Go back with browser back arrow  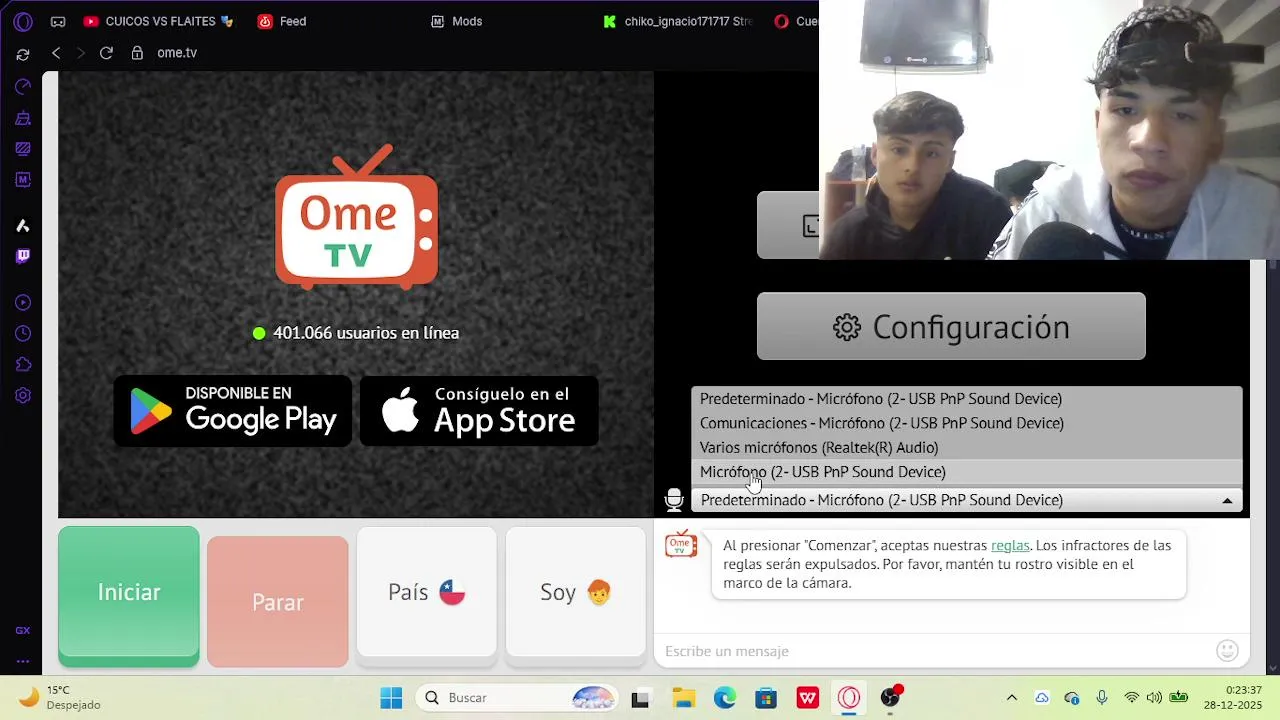tap(56, 52)
